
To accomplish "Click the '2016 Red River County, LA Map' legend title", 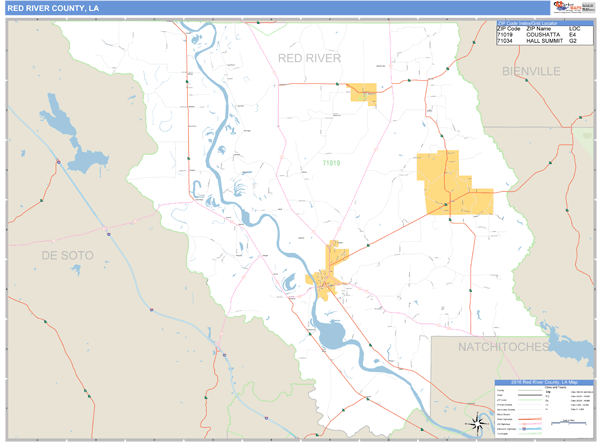I will pos(544,382).
